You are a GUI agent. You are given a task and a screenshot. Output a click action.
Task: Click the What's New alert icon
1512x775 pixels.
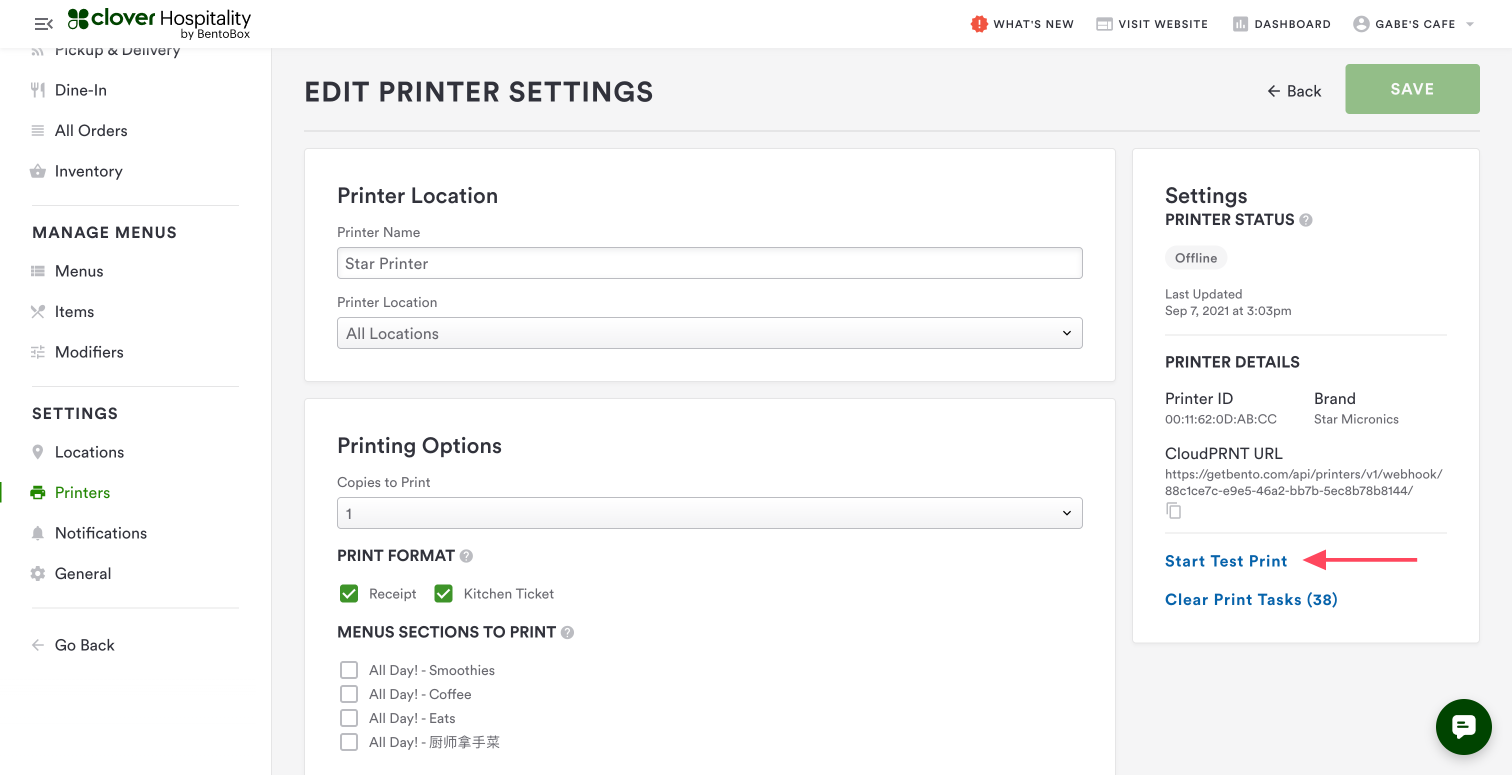[979, 24]
